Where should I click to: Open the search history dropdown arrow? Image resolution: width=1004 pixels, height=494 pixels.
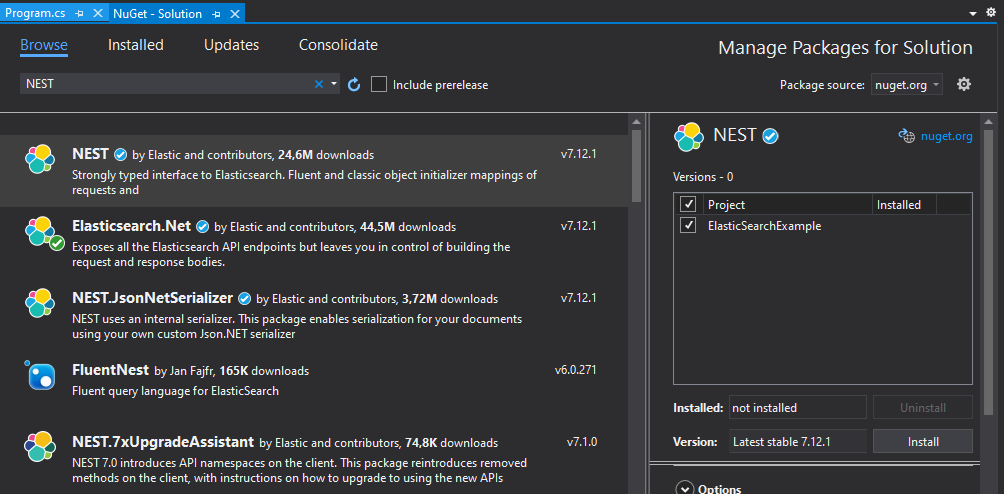(334, 84)
